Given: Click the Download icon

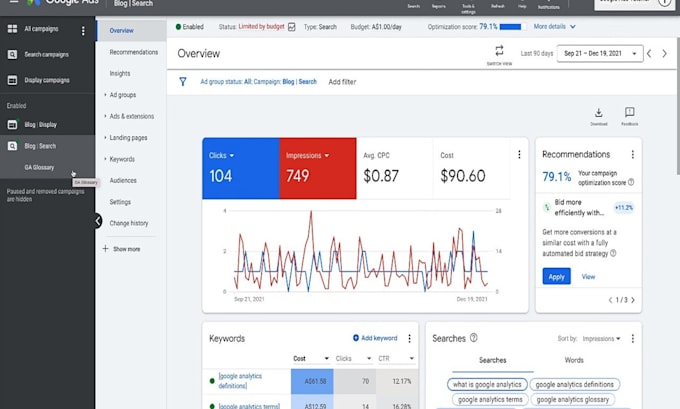Looking at the screenshot, I should pos(598,113).
